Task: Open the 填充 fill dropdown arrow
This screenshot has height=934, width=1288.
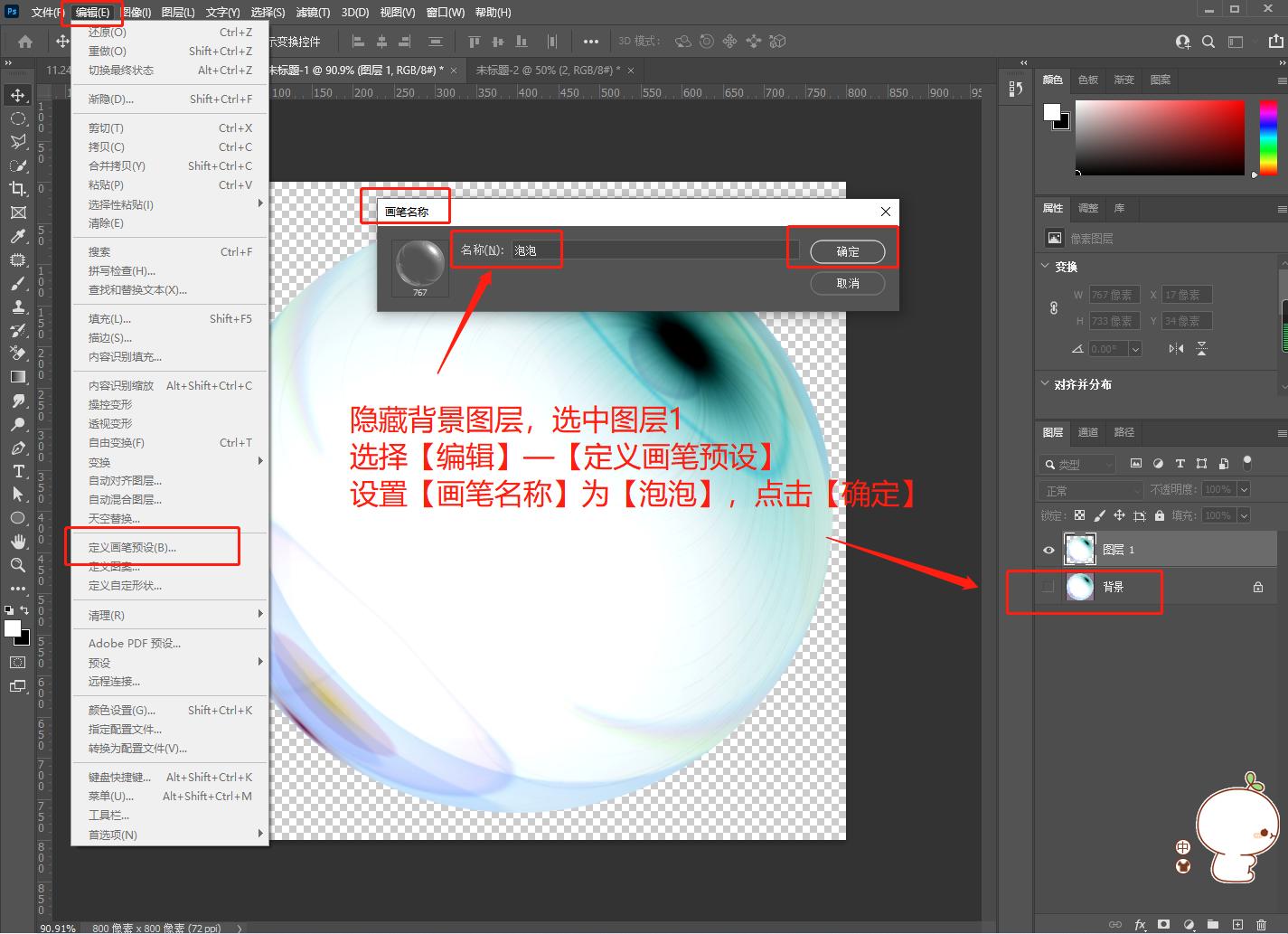Action: [x=1244, y=515]
